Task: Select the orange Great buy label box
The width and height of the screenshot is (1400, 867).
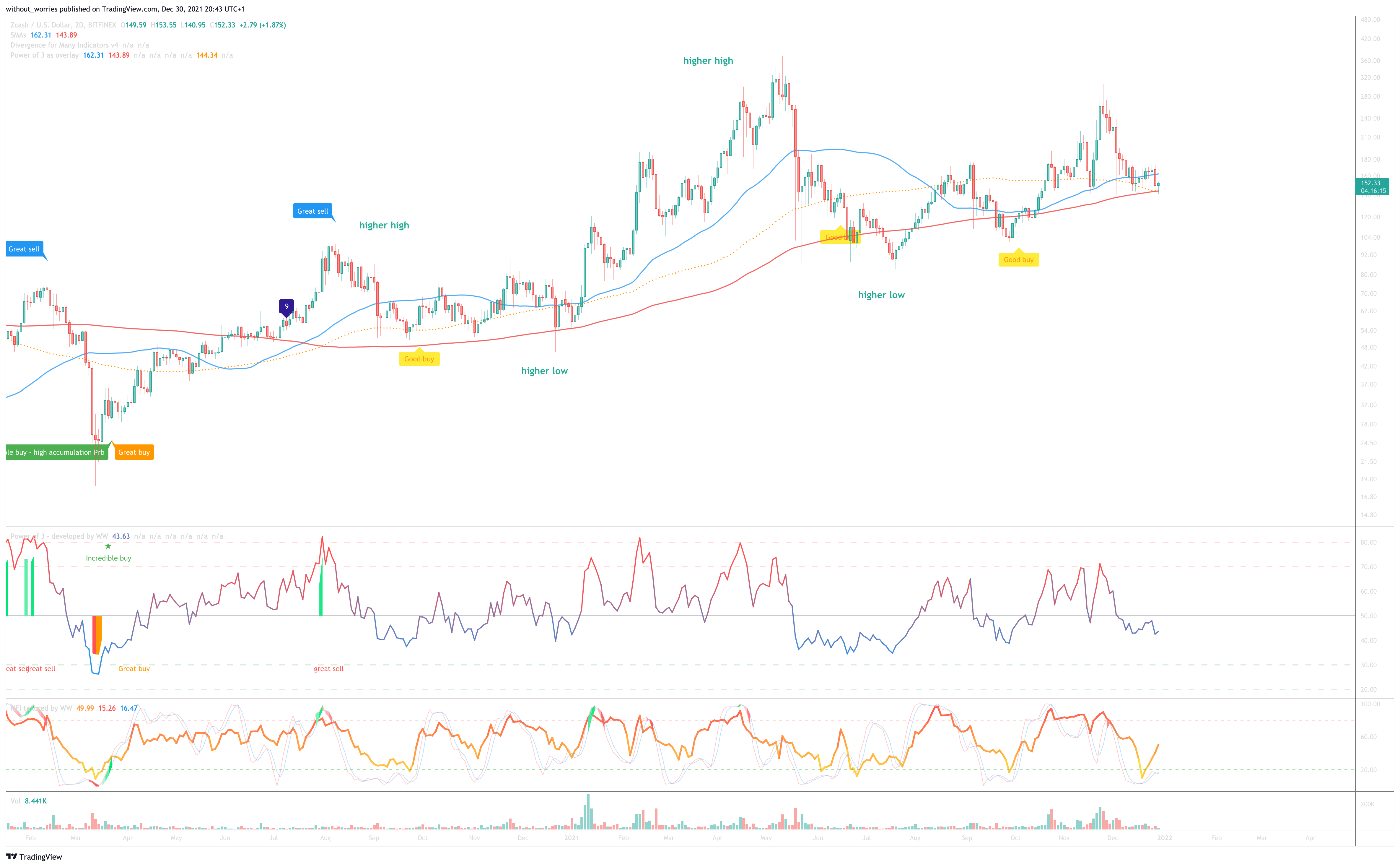Action: click(x=134, y=452)
